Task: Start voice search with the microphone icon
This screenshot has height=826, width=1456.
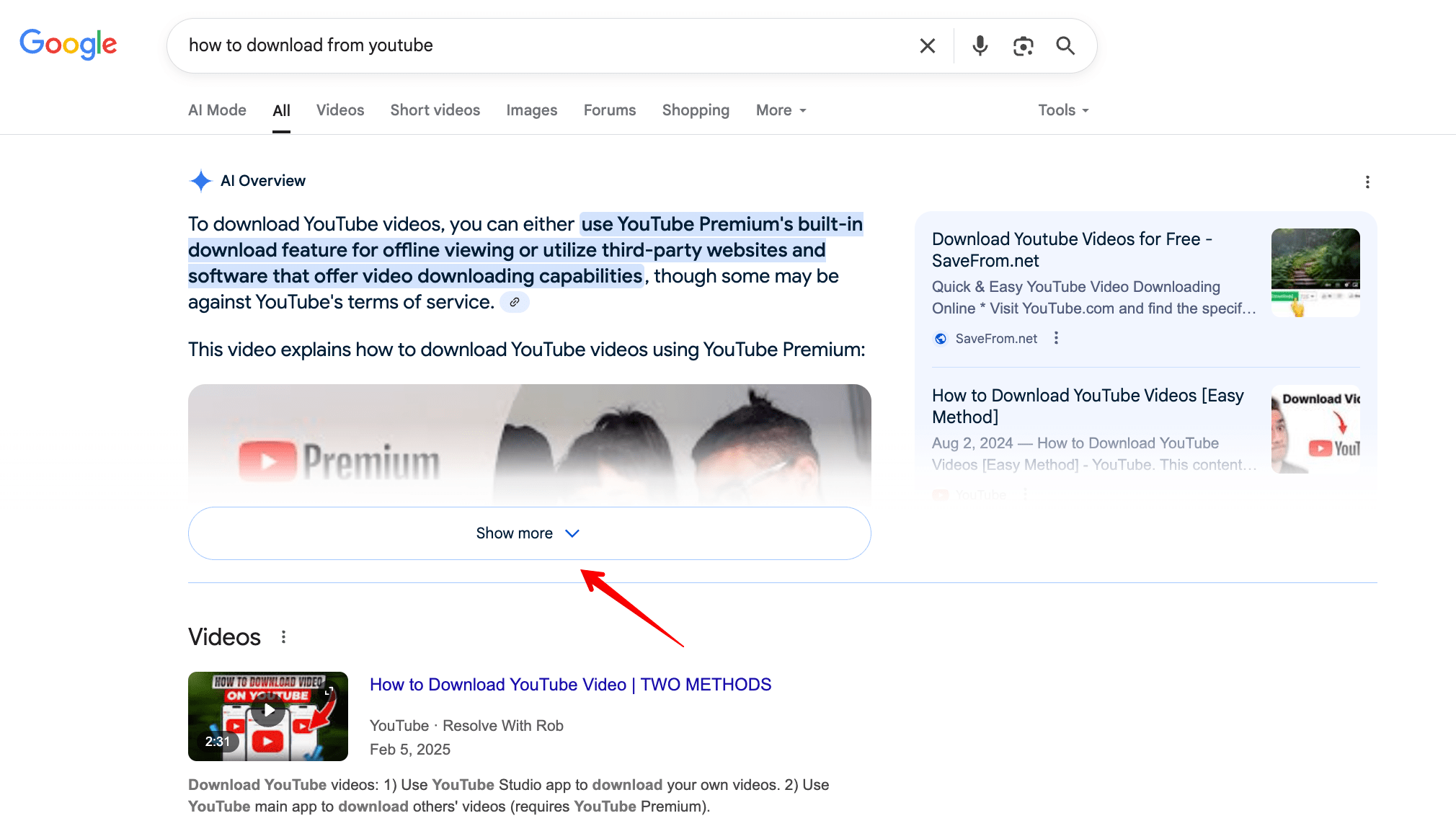Action: pos(980,46)
